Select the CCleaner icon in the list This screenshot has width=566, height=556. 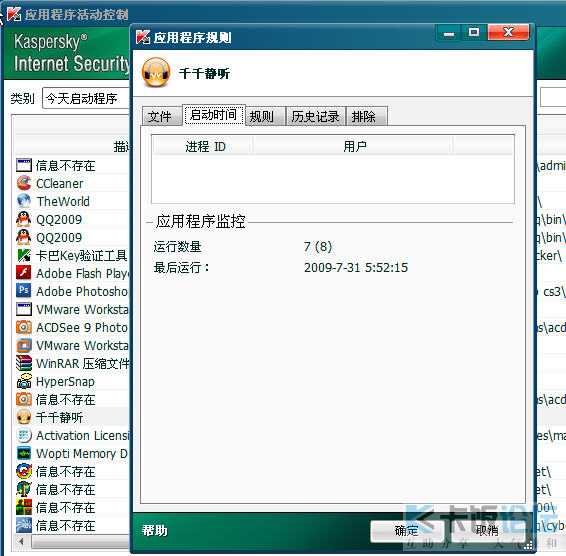pos(24,183)
